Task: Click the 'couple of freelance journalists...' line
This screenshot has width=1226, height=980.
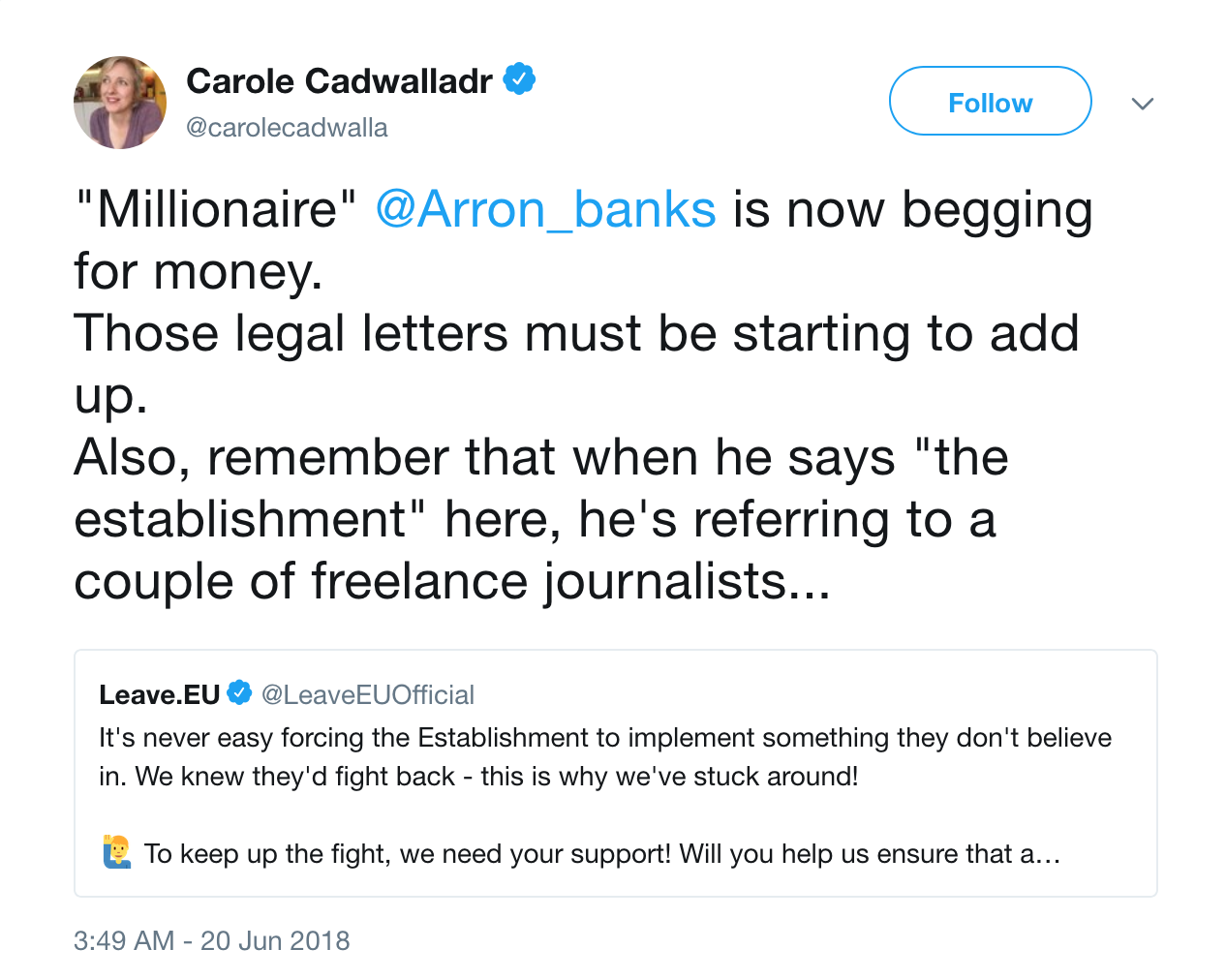Action: [452, 581]
